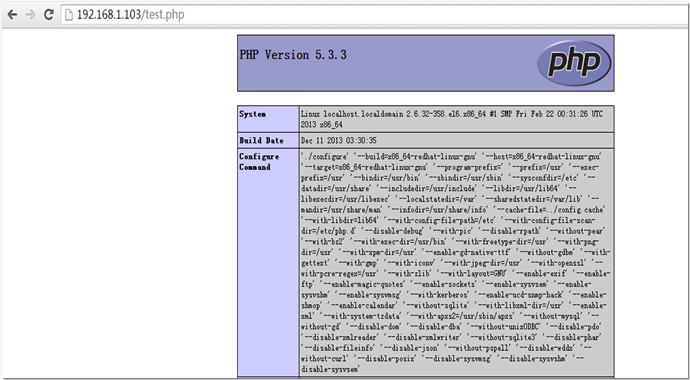Screen dimensions: 690x380
Task: Click the Configure Command row label
Action: [259, 161]
